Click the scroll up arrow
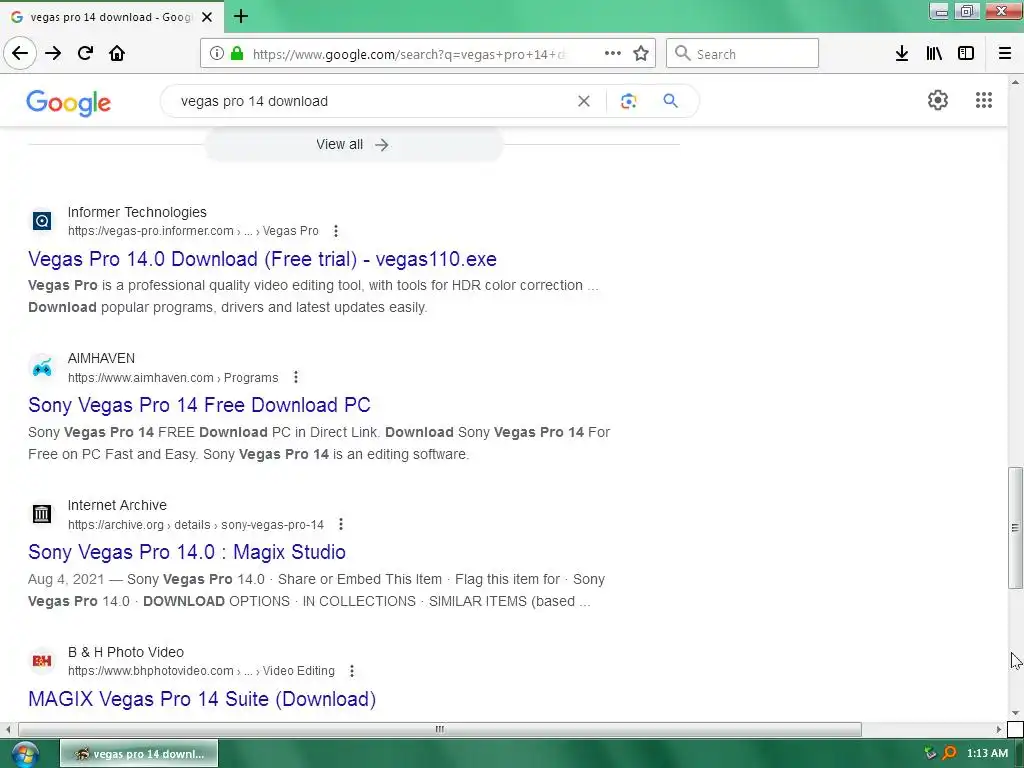Image resolution: width=1024 pixels, height=768 pixels. click(x=1015, y=82)
